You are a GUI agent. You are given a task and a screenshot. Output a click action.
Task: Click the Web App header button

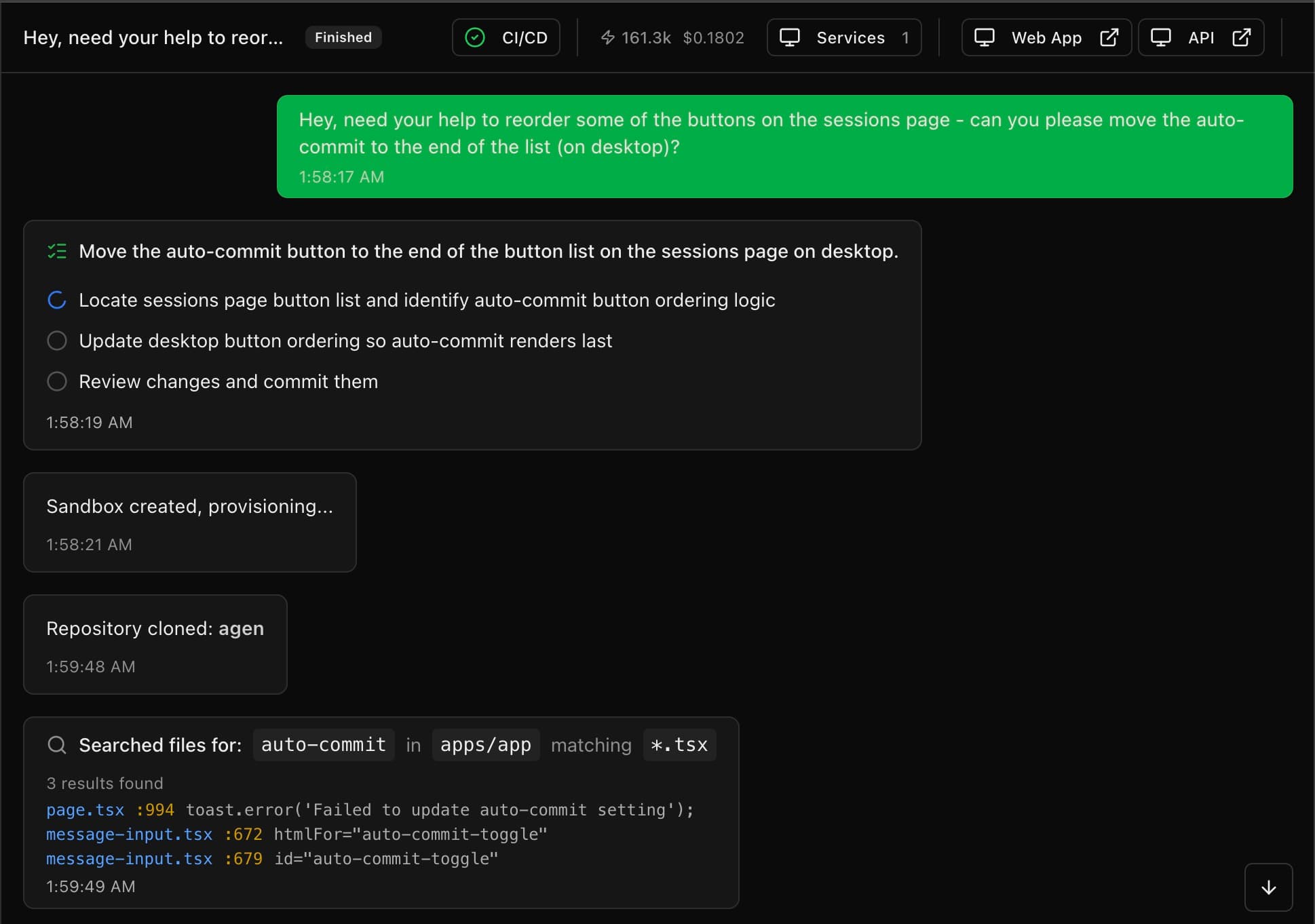[1045, 37]
